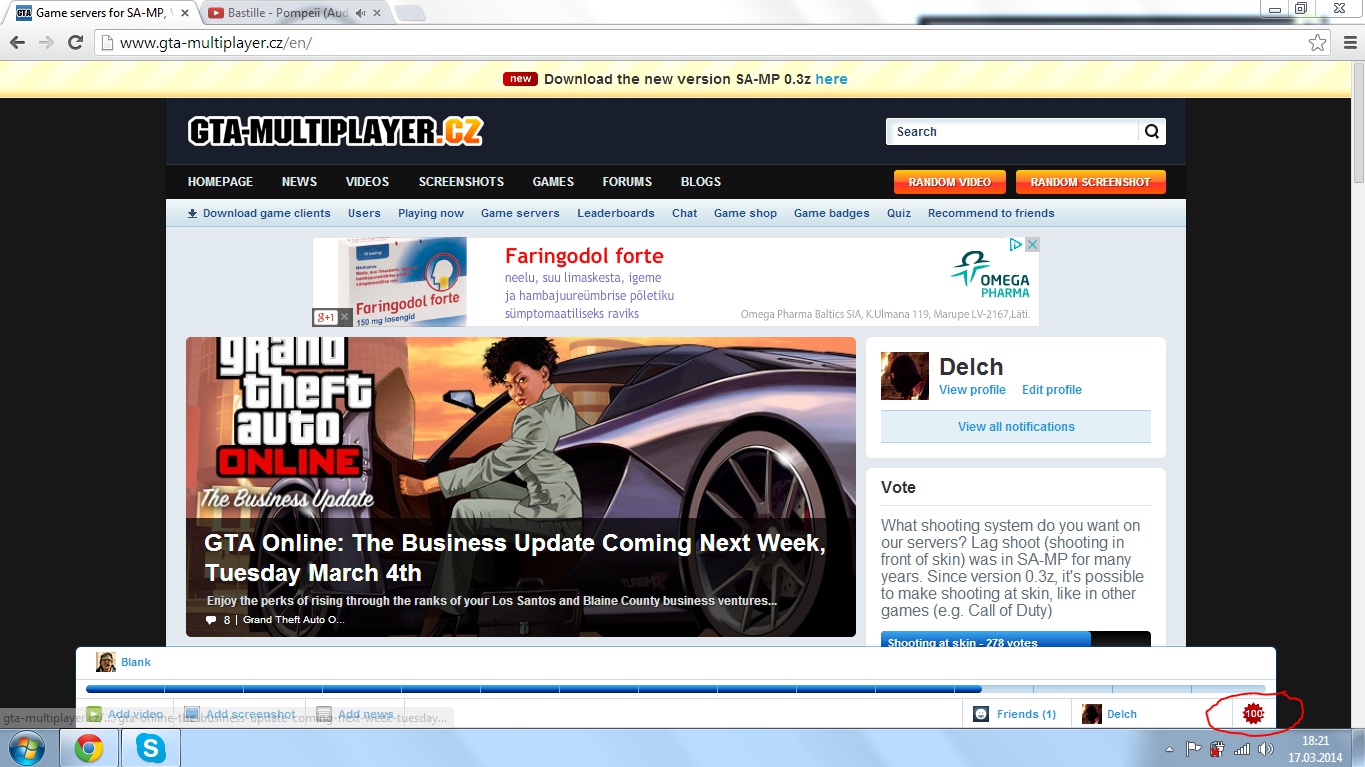1365x767 pixels.
Task: Bookmark this page with star icon
Action: click(x=1318, y=43)
